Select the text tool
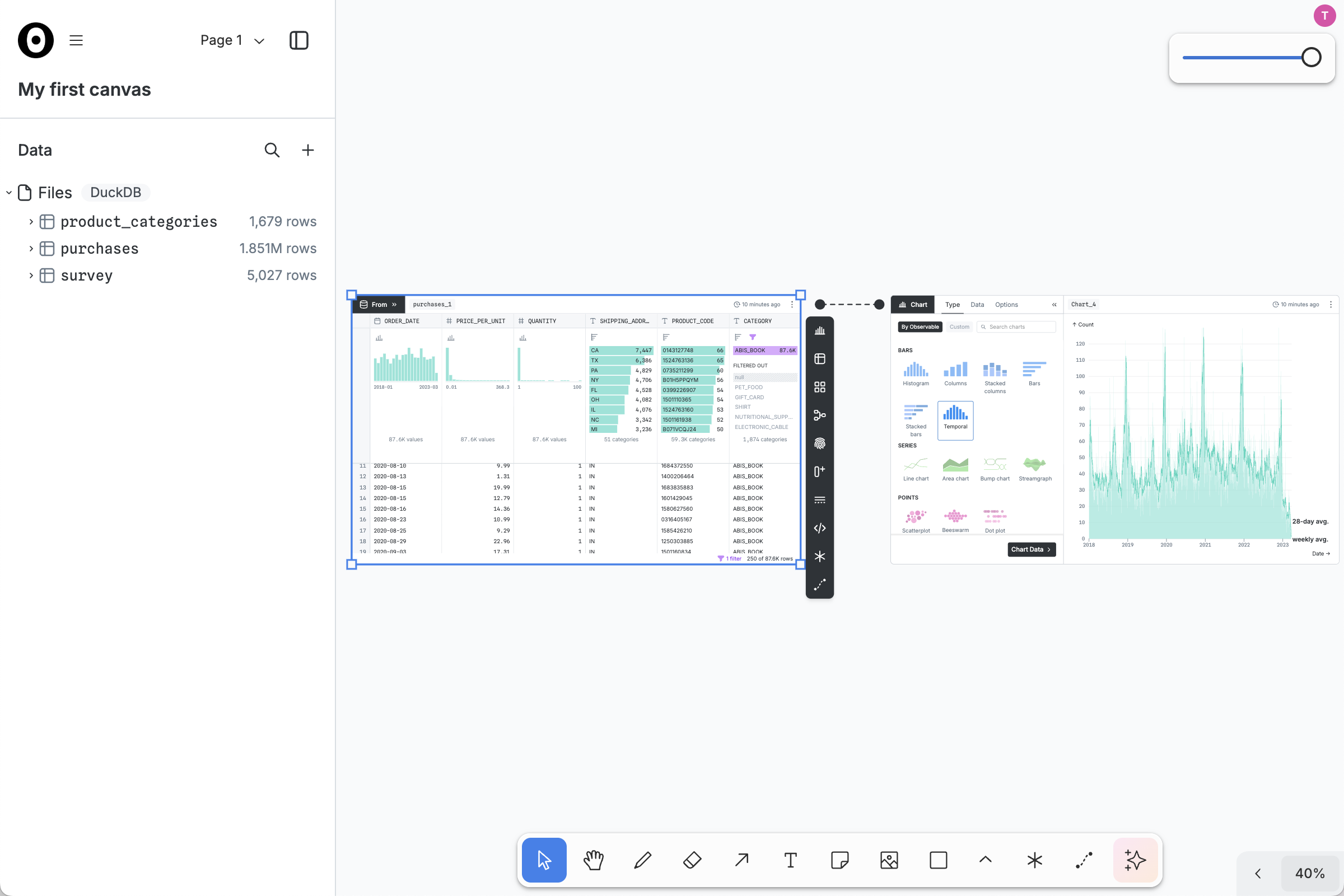The image size is (1344, 896). [x=790, y=860]
